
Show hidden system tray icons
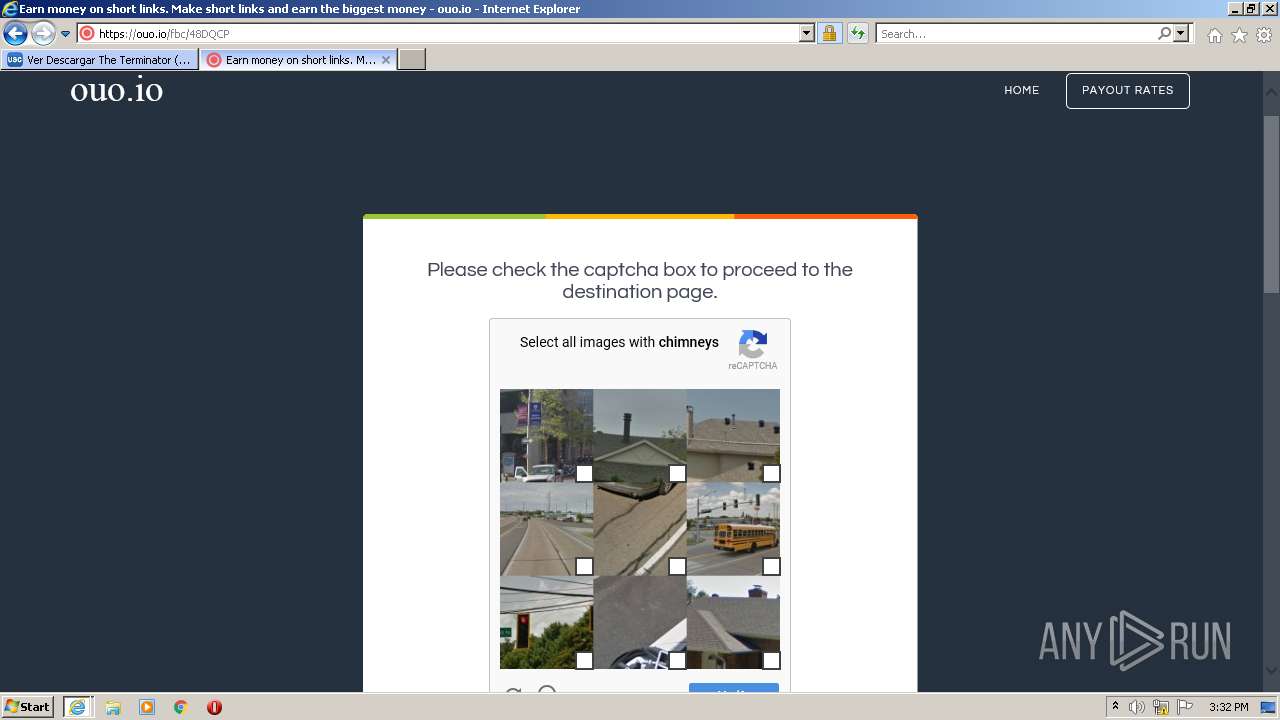1116,707
